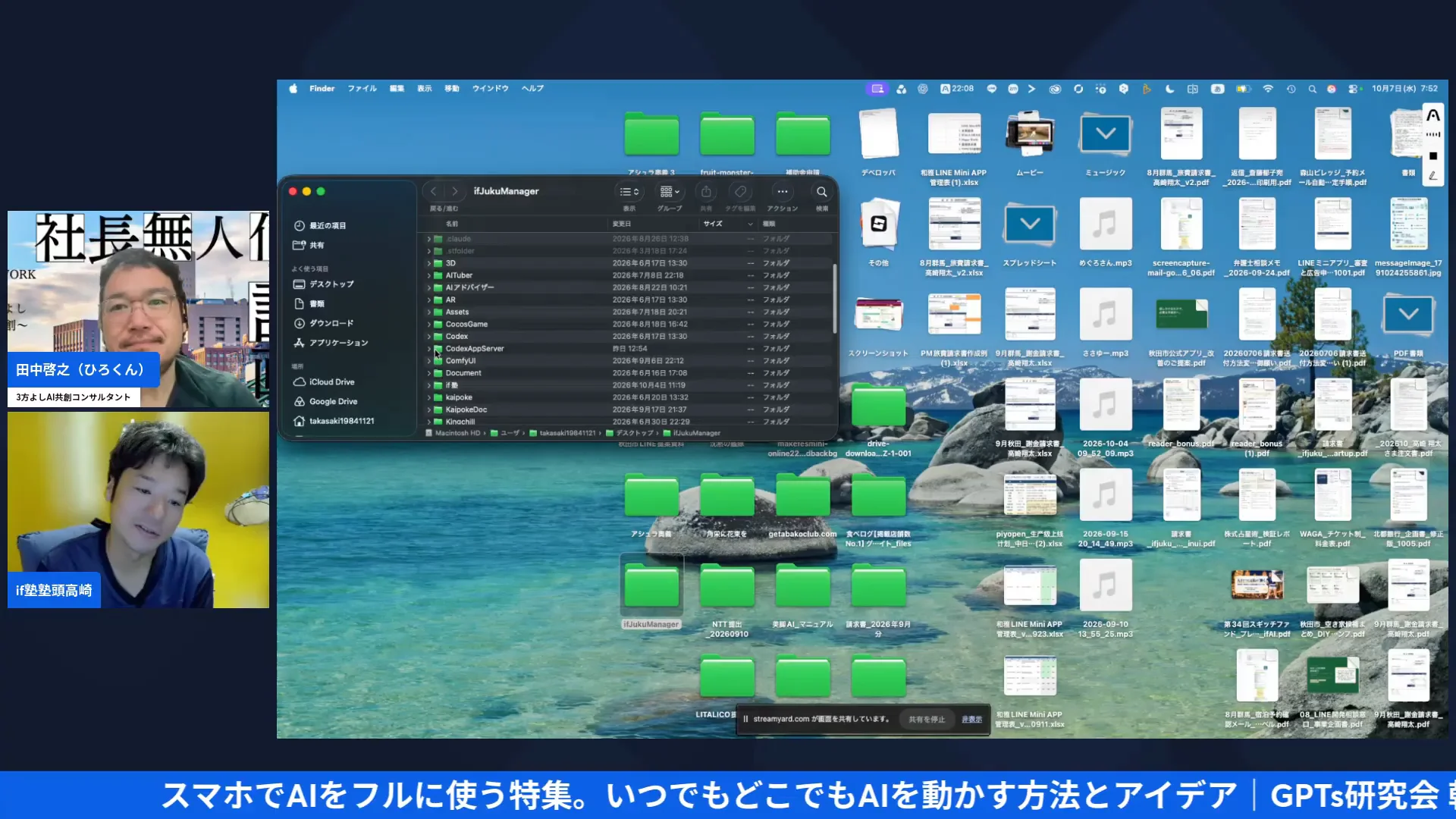Screen dimensions: 1456x819
Task: Select ifJukuManager folder on desktop
Action: pyautogui.click(x=651, y=592)
